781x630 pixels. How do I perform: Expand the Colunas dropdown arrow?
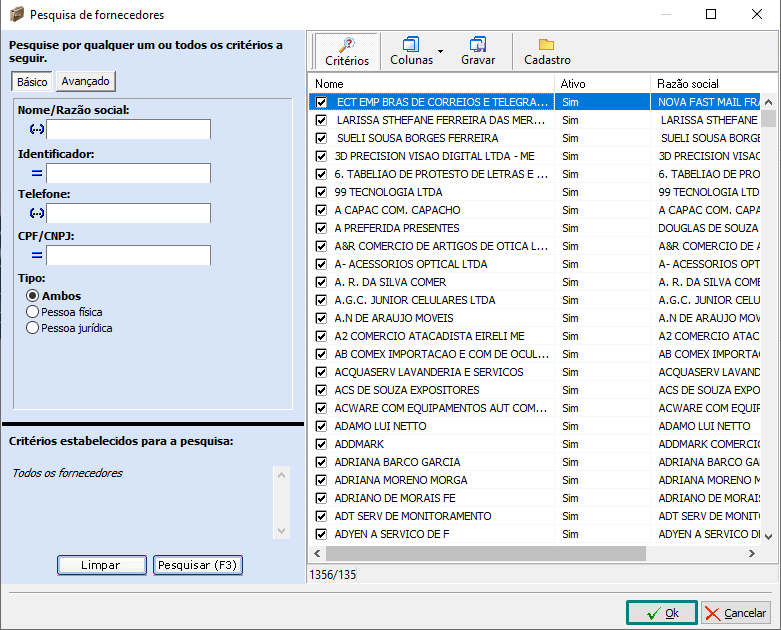(x=440, y=50)
